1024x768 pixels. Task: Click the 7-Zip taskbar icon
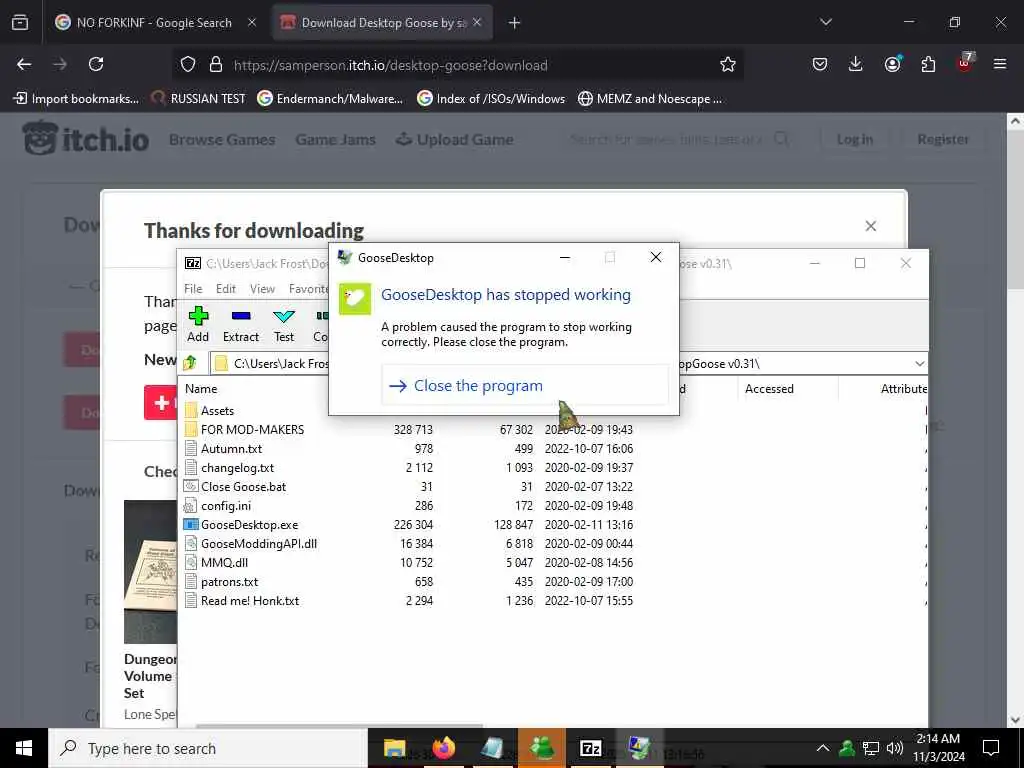tap(590, 748)
